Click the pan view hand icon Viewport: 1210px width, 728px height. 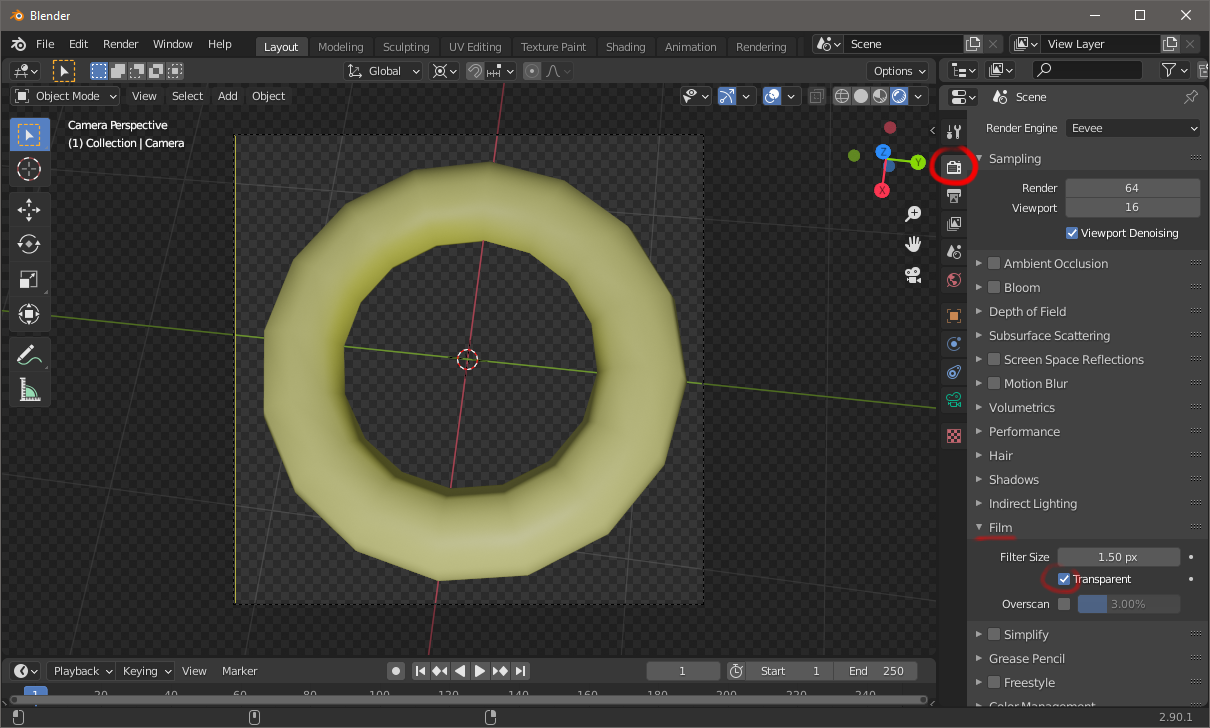point(913,244)
